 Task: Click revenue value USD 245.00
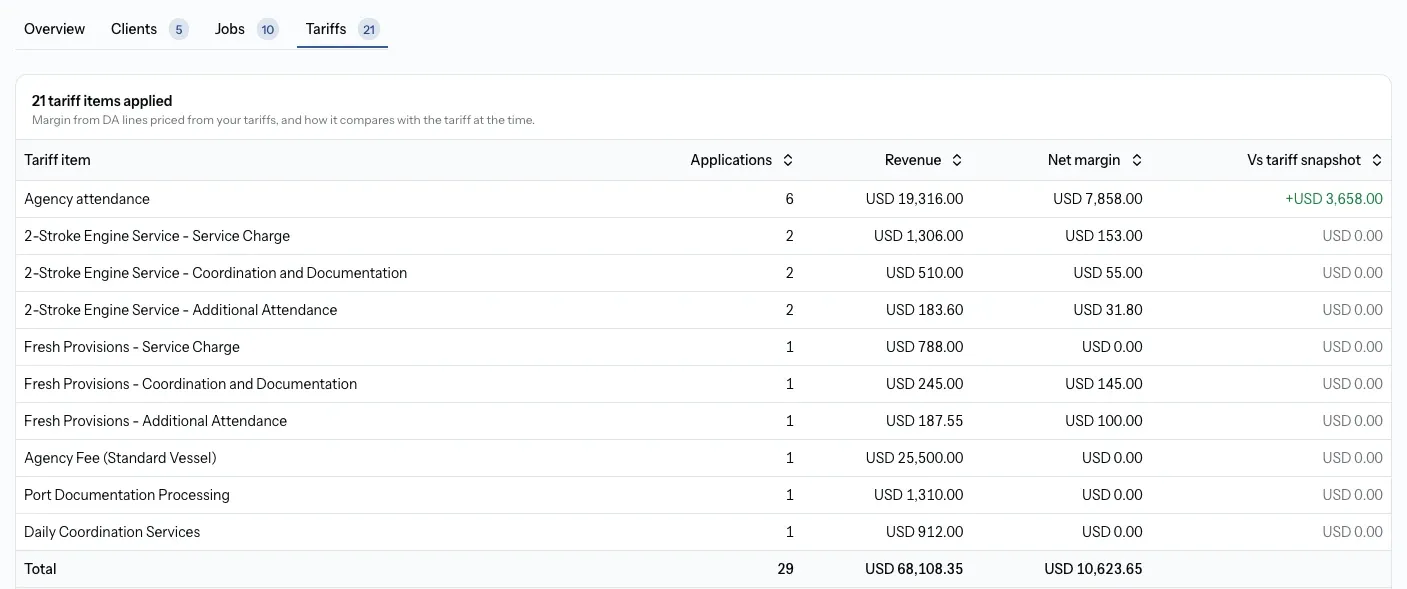point(924,384)
